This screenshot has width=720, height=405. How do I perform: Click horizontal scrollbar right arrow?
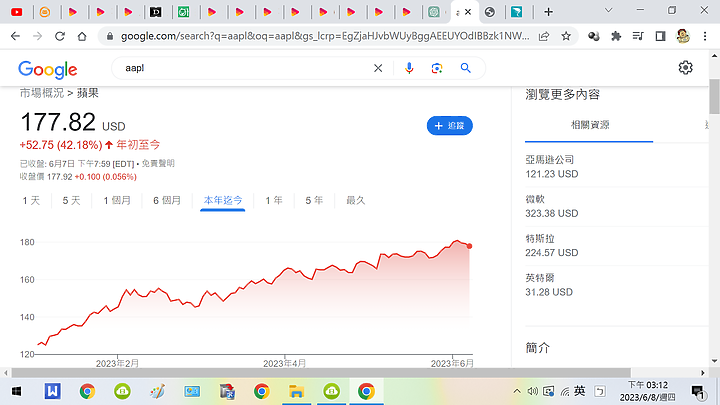(x=703, y=373)
